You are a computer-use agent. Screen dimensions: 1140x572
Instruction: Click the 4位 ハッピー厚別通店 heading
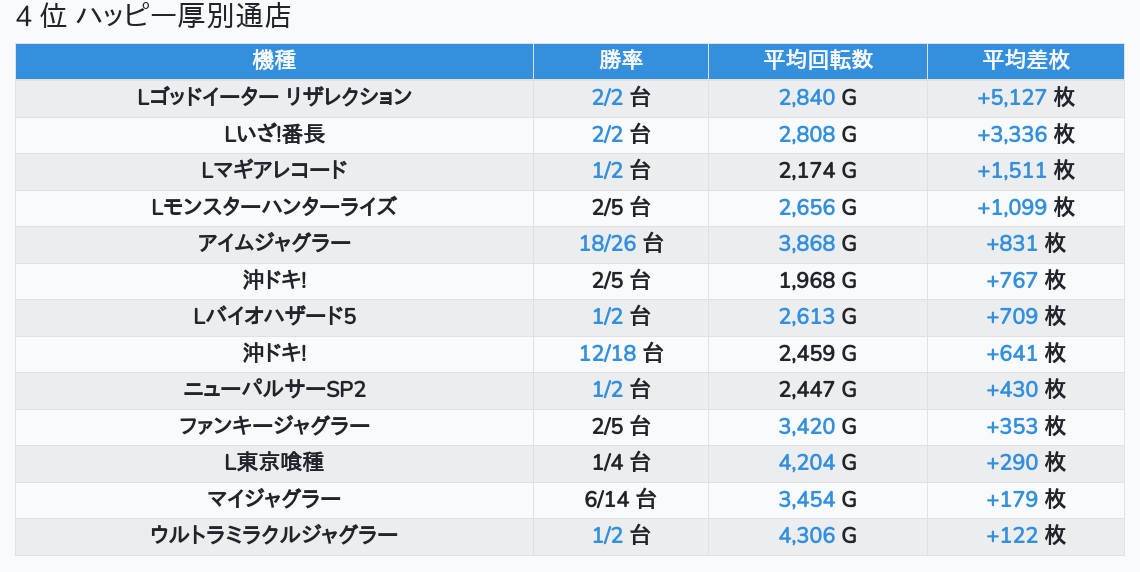point(153,16)
